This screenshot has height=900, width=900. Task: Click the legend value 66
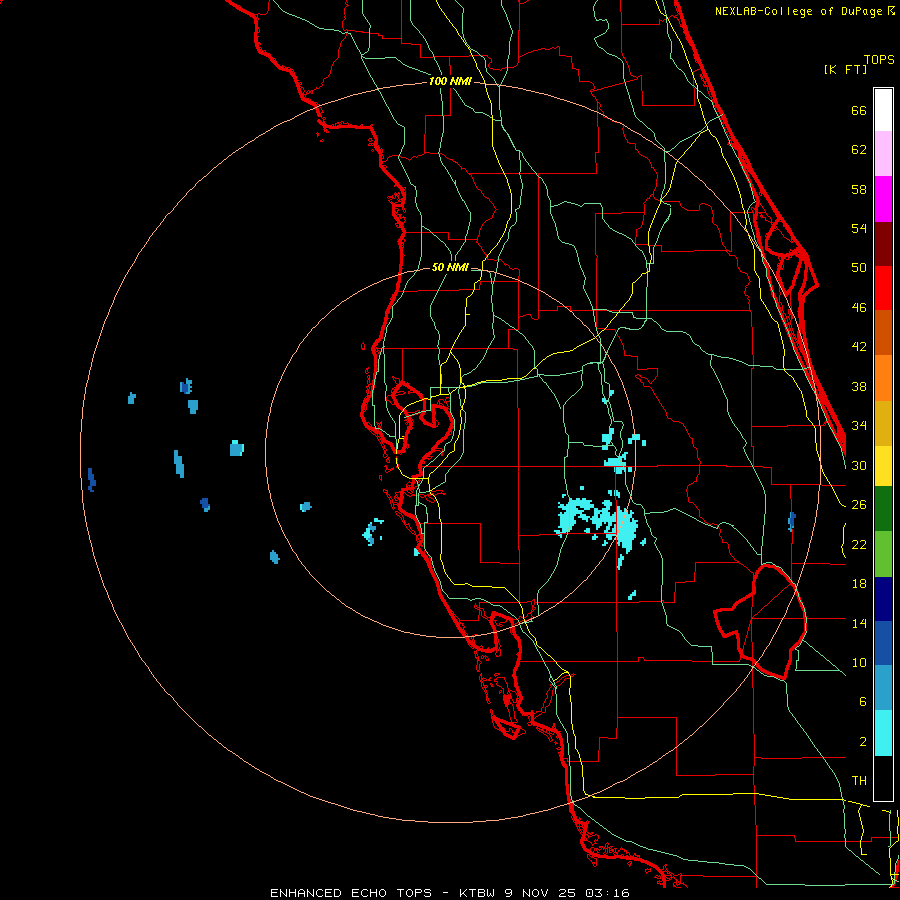[859, 110]
